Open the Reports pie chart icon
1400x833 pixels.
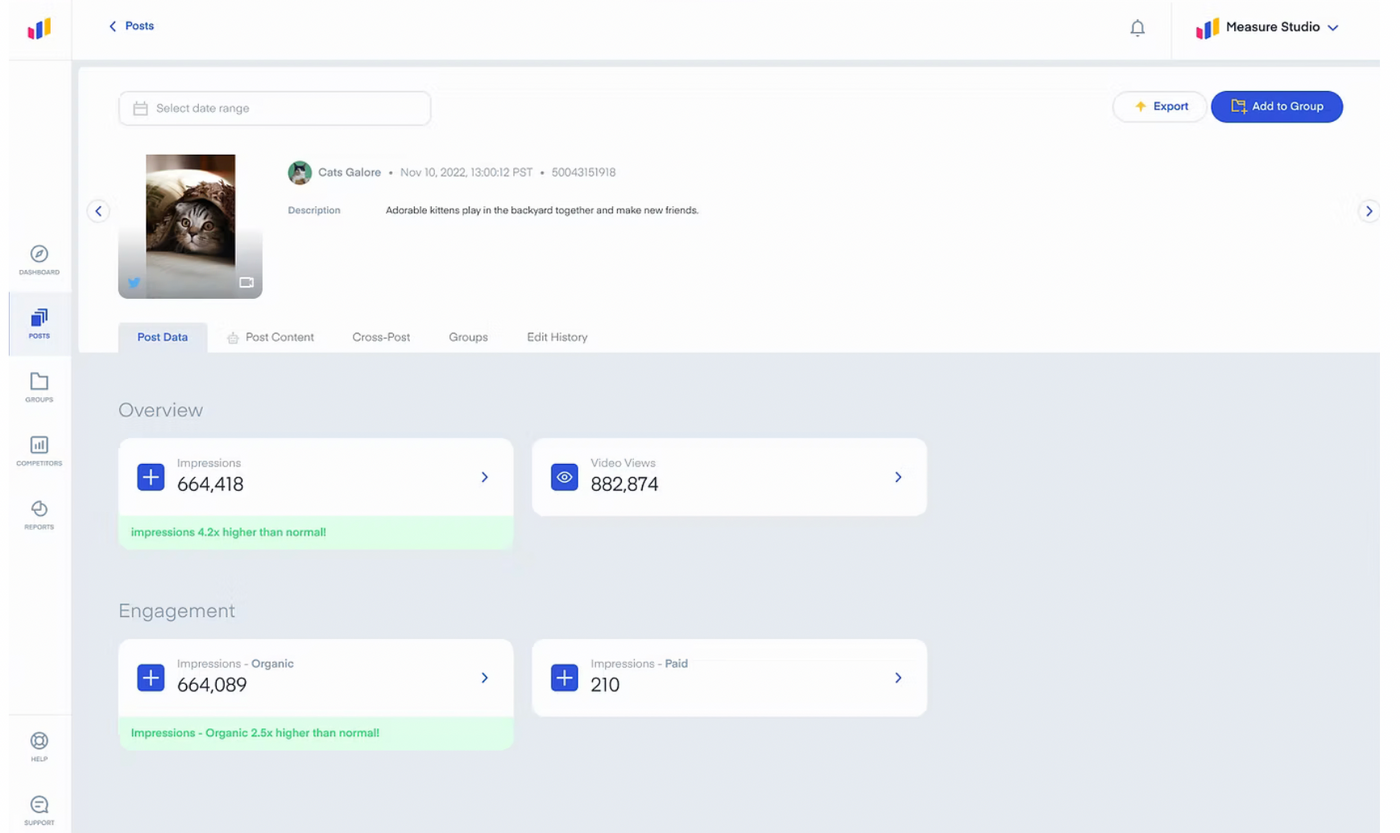[x=39, y=509]
